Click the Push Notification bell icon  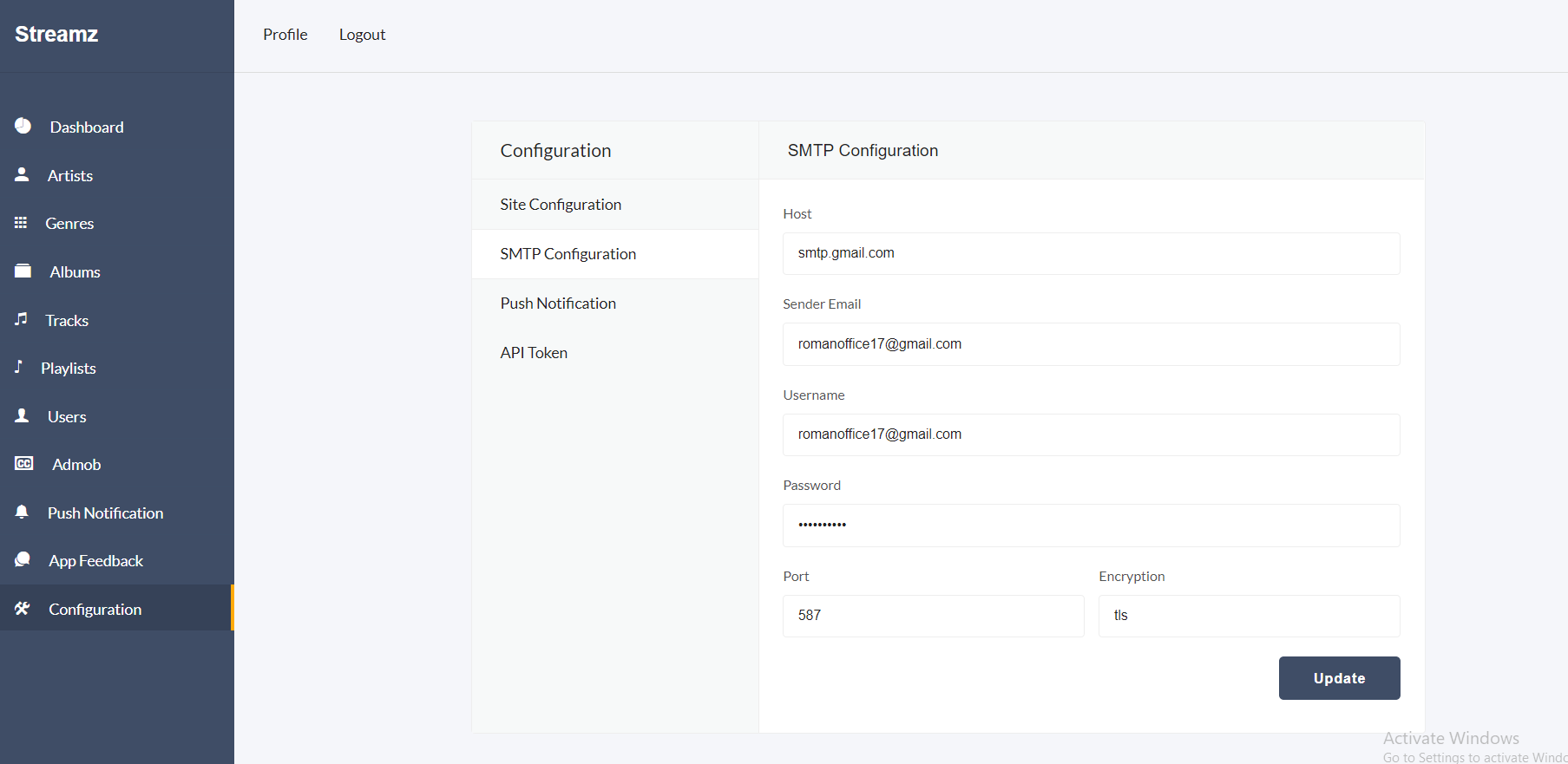point(23,513)
